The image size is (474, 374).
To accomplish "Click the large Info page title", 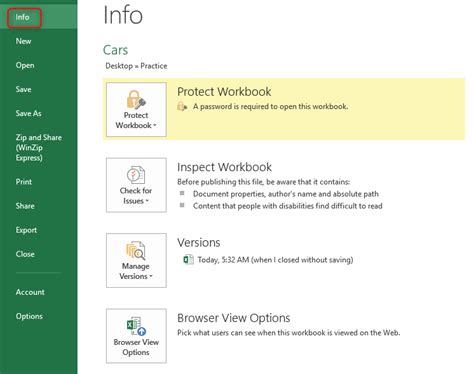I will point(123,15).
